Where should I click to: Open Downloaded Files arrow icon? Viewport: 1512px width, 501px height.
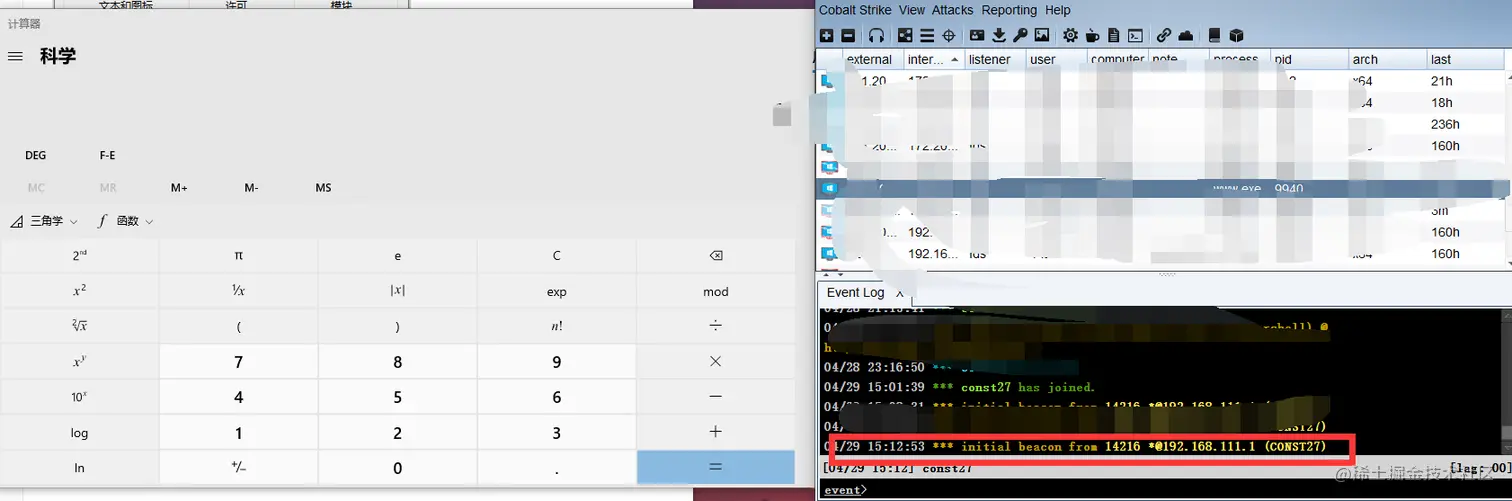(x=999, y=35)
